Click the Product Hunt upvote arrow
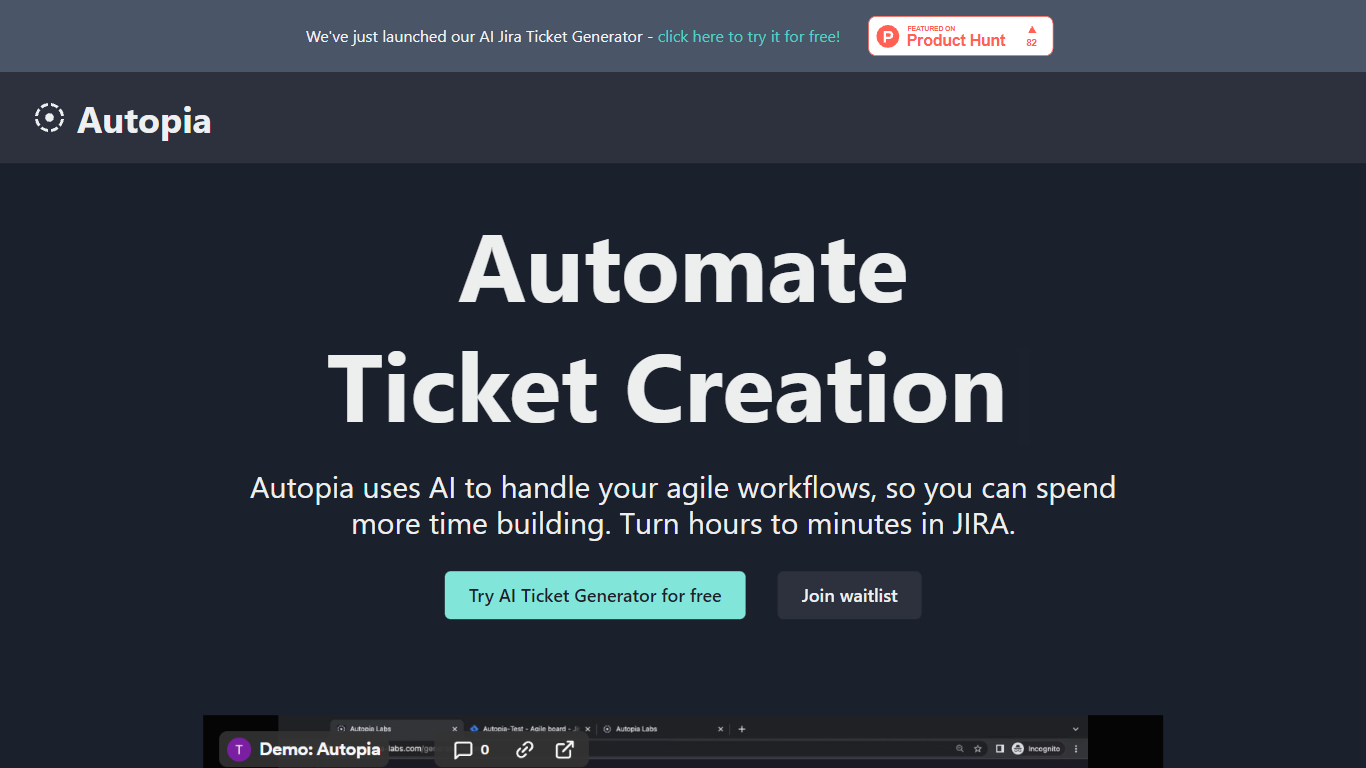The image size is (1366, 768). (1031, 30)
